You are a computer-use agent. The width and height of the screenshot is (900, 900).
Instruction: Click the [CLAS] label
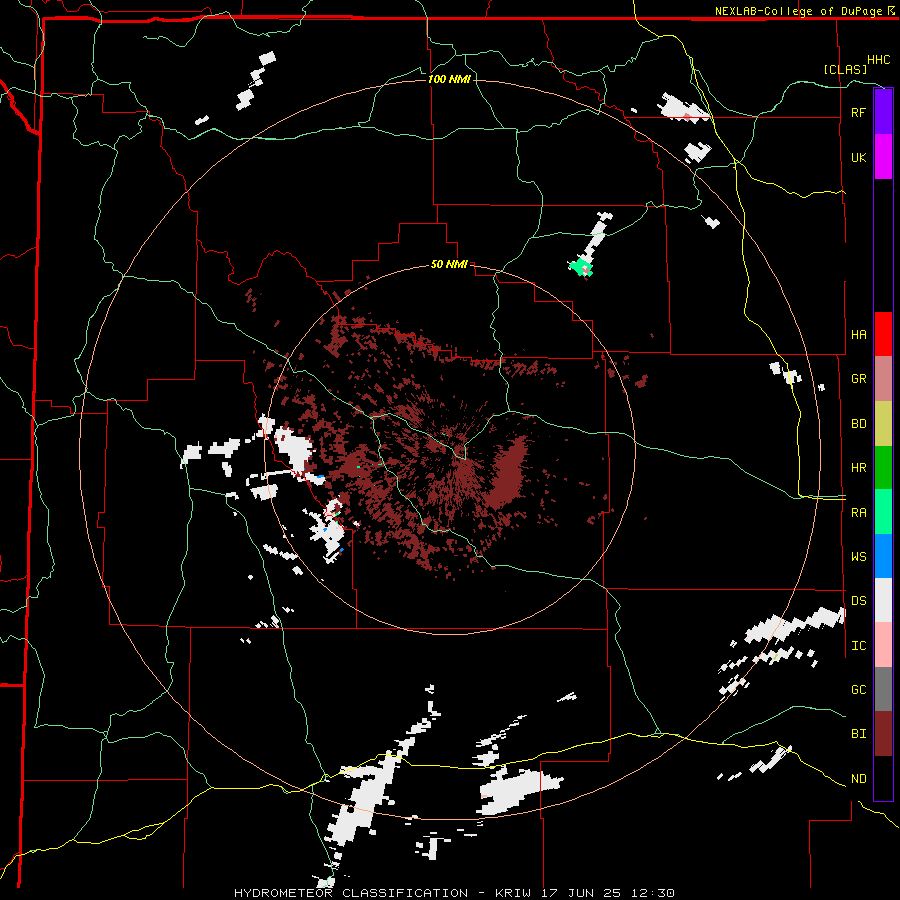point(845,69)
